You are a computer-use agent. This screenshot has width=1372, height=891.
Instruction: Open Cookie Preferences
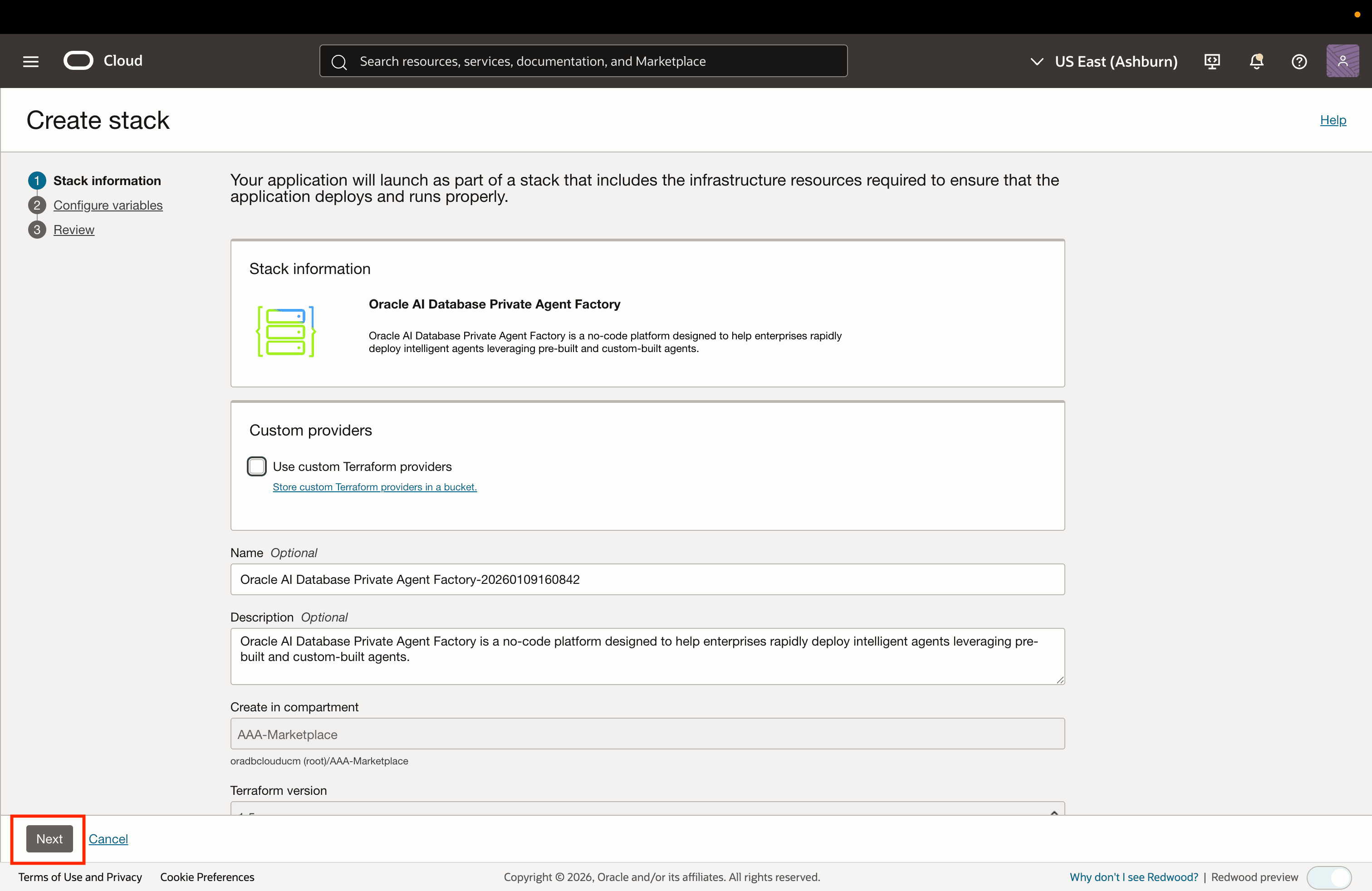pyautogui.click(x=206, y=876)
